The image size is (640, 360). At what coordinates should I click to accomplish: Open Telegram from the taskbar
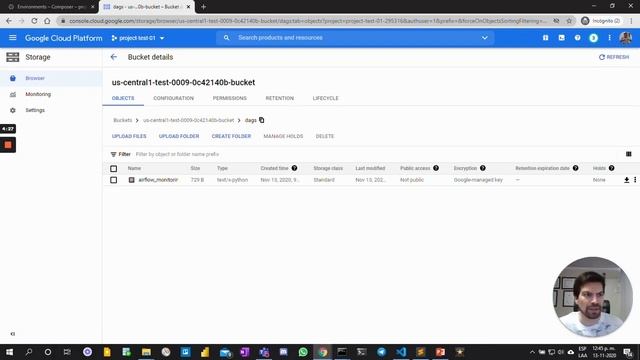click(381, 352)
